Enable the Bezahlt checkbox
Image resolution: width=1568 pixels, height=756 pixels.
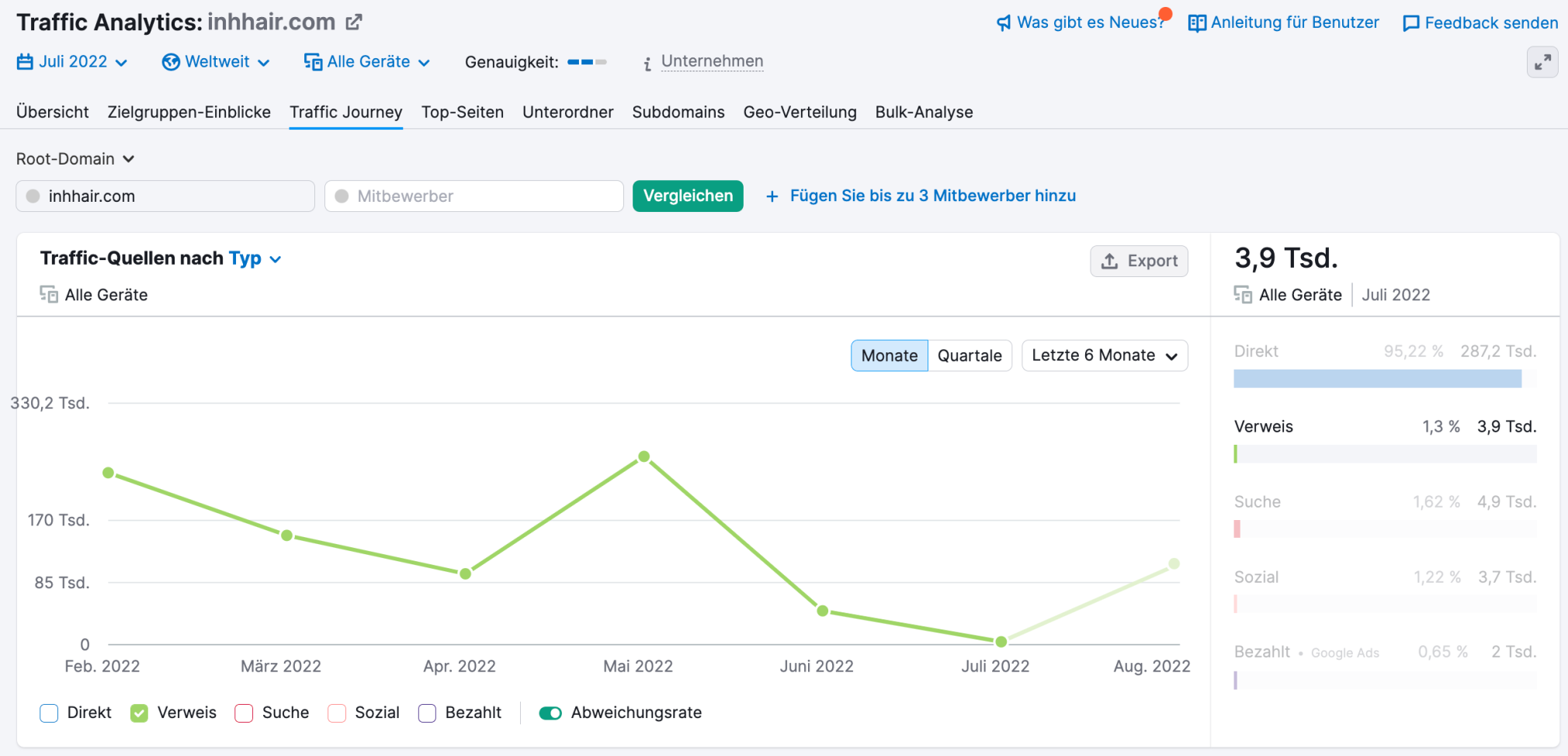pos(427,713)
